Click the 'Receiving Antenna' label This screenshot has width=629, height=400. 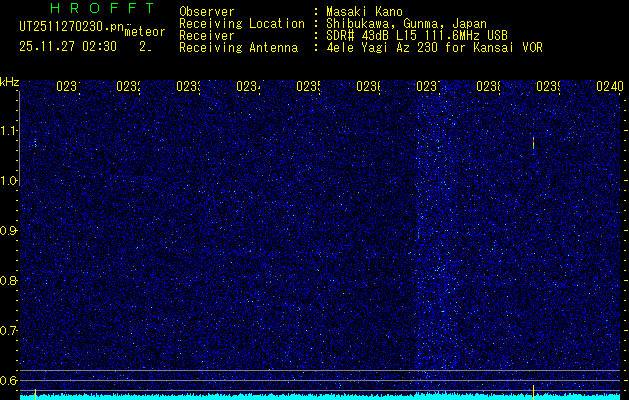238,48
